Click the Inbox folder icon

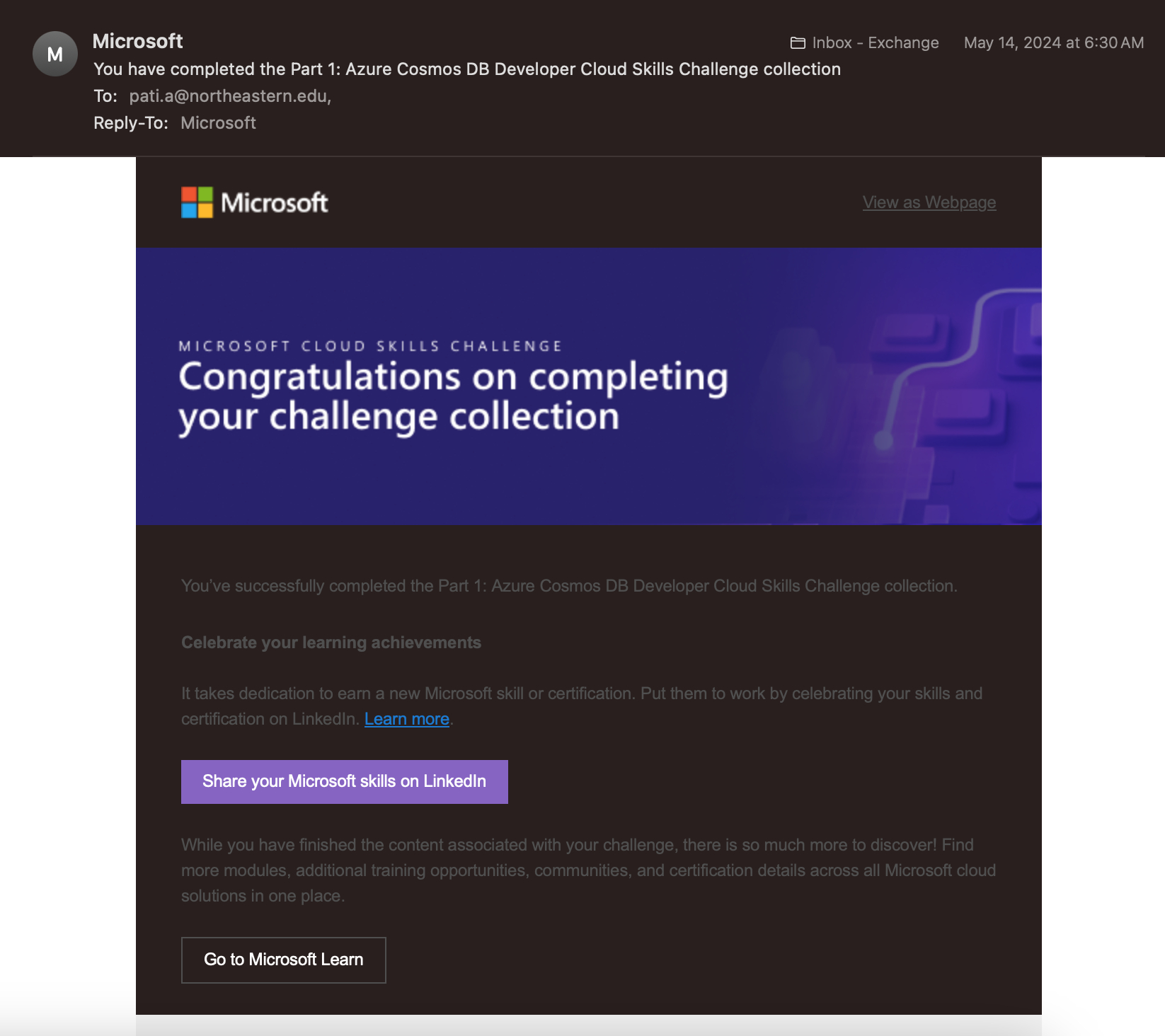click(798, 43)
